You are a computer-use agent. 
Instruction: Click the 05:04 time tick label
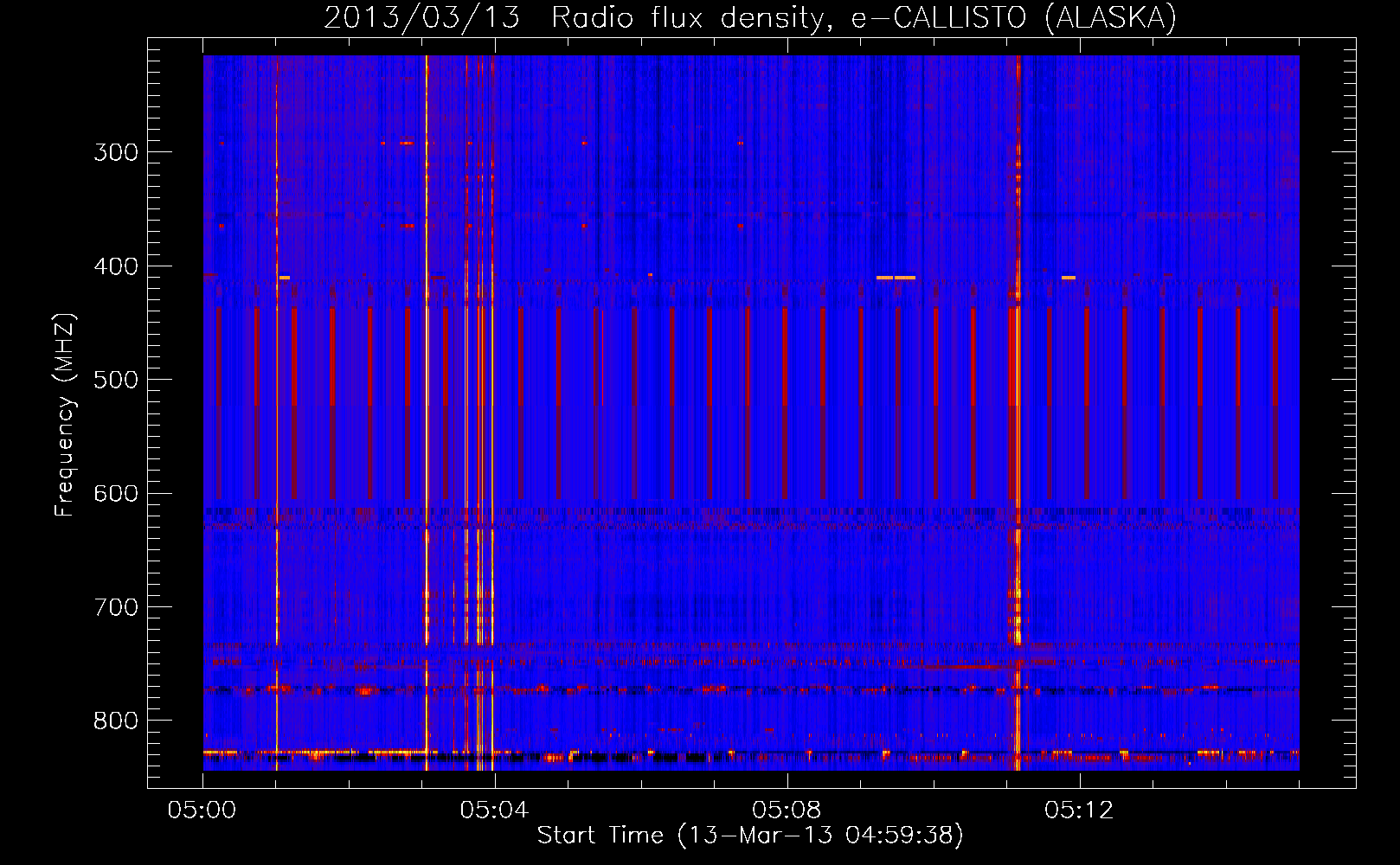coord(494,811)
